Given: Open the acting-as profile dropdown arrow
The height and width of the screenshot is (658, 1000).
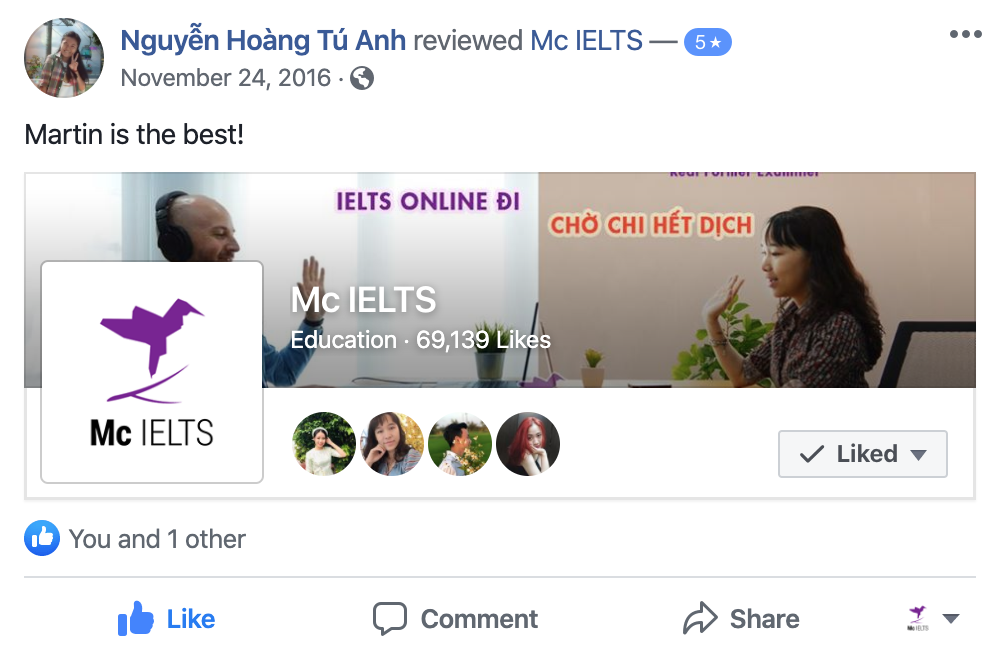Looking at the screenshot, I should 950,618.
